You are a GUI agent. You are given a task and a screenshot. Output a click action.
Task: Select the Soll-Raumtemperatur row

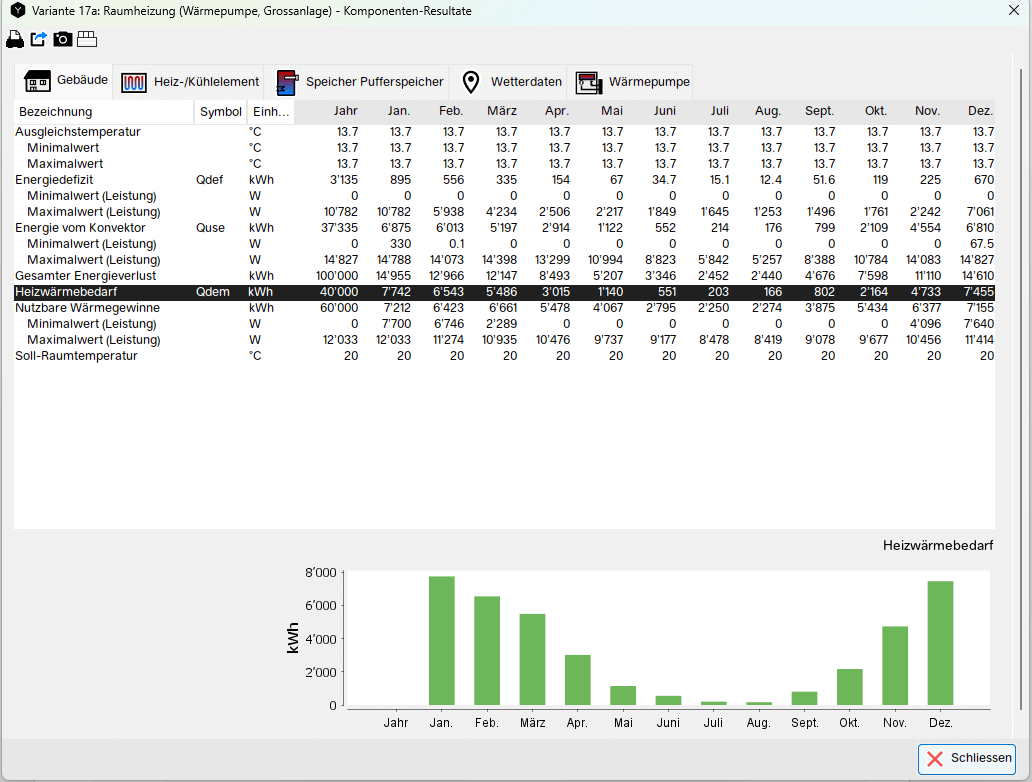click(76, 356)
